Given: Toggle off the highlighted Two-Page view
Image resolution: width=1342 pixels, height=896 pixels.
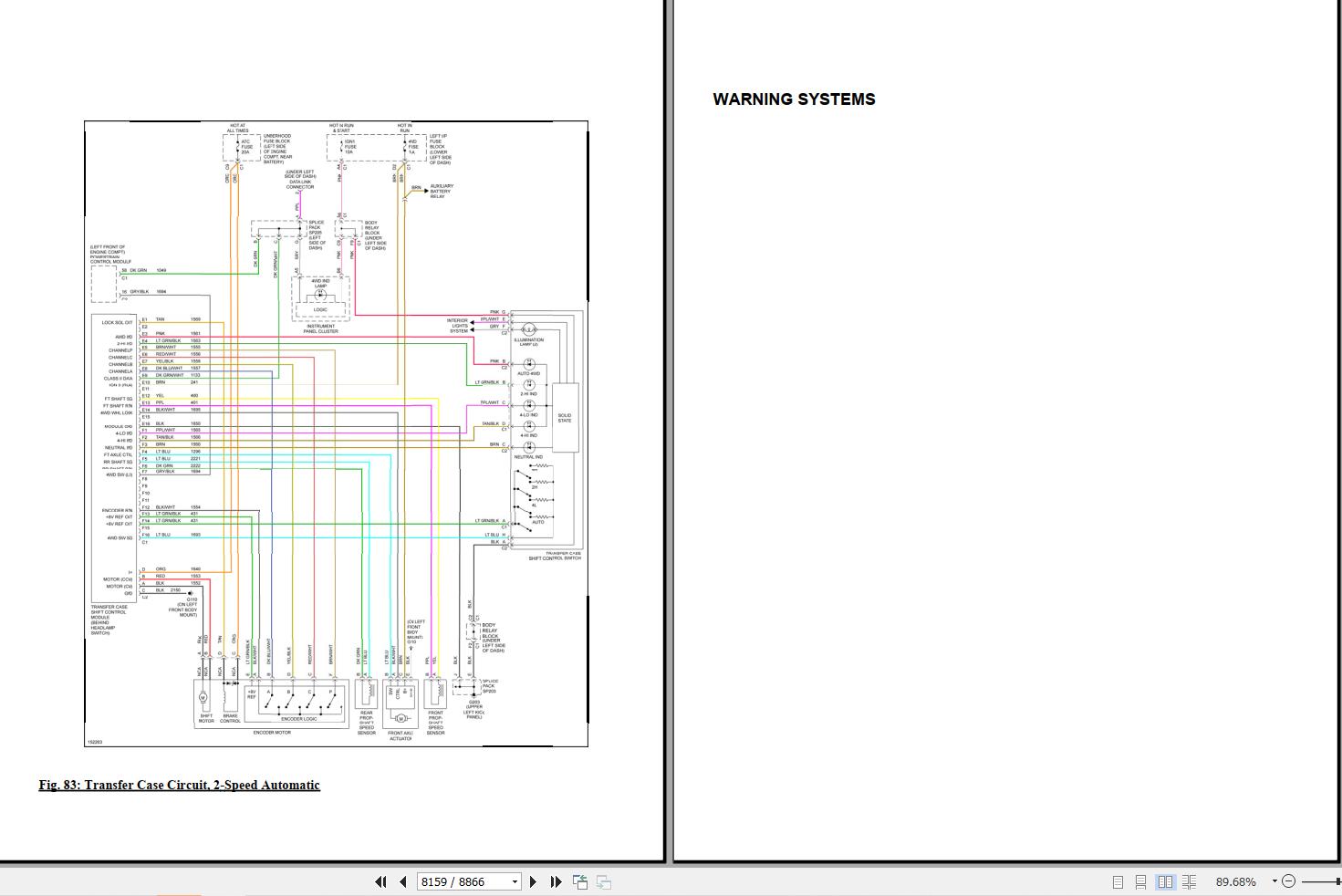Looking at the screenshot, I should (1165, 881).
